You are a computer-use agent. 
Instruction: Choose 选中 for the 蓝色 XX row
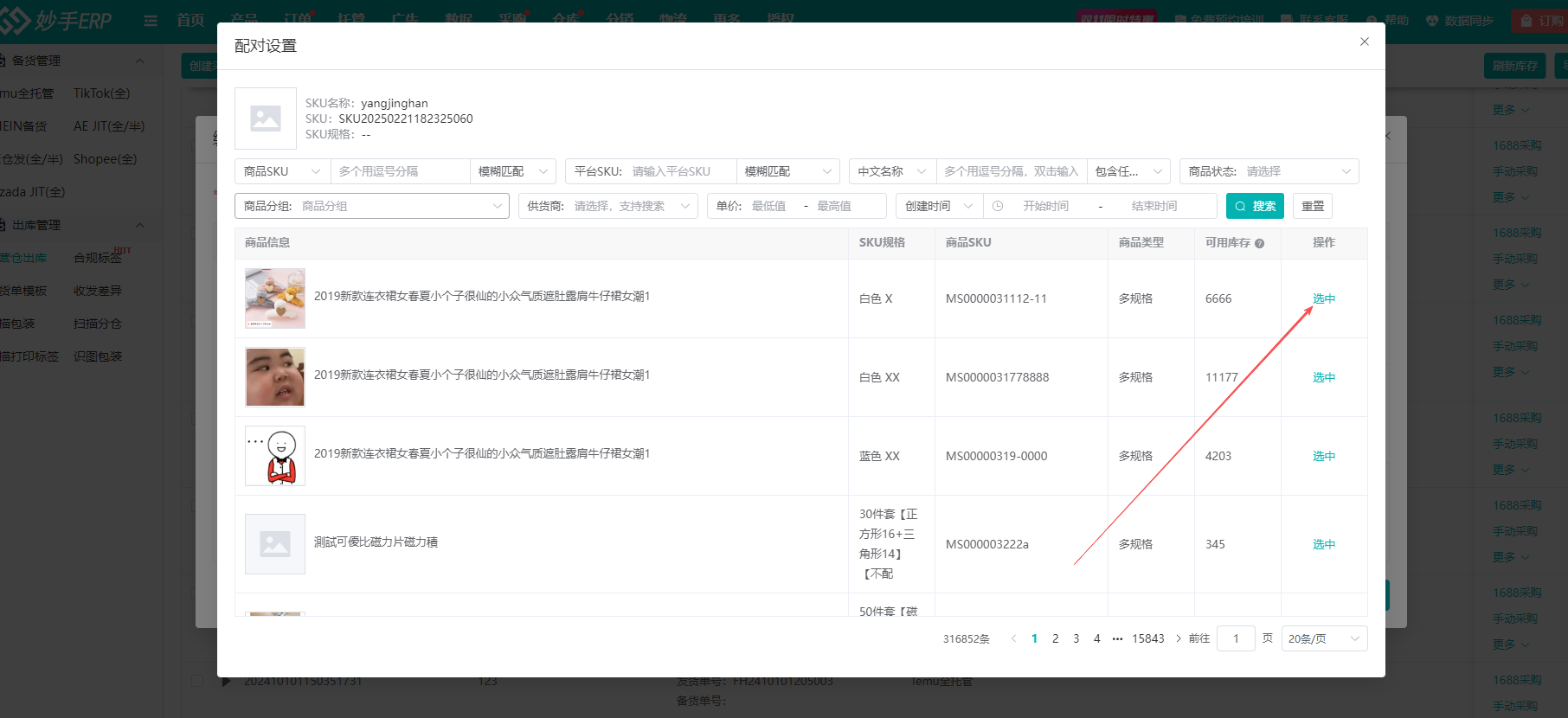(x=1323, y=456)
